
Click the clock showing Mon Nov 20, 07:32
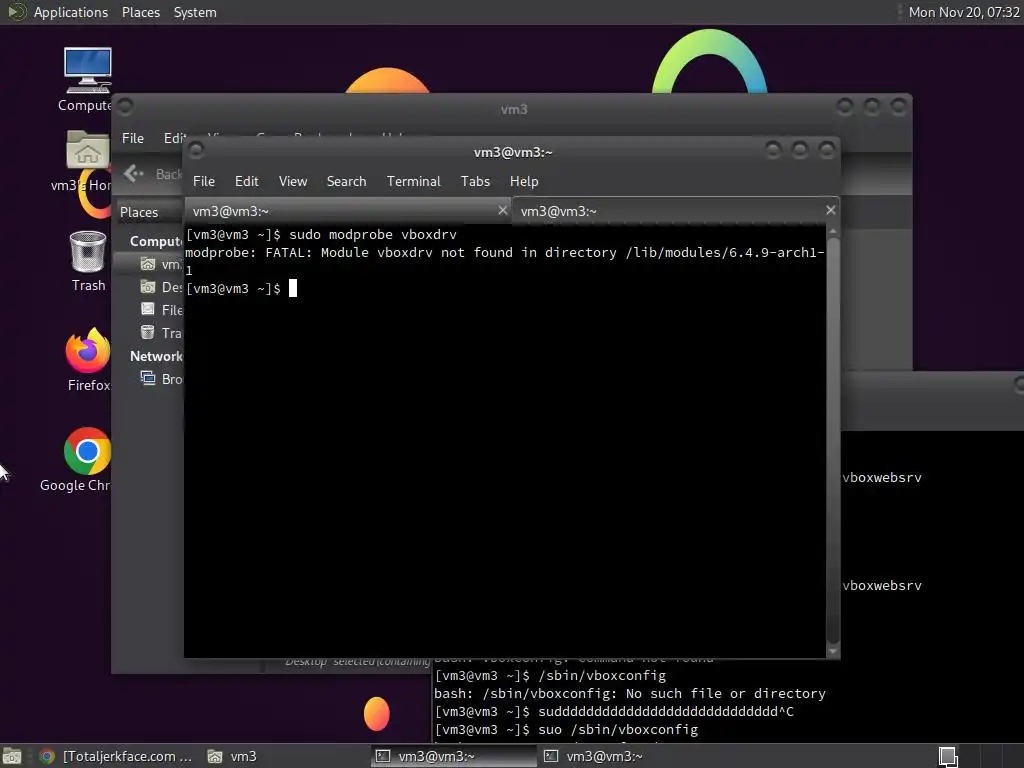pyautogui.click(x=964, y=12)
